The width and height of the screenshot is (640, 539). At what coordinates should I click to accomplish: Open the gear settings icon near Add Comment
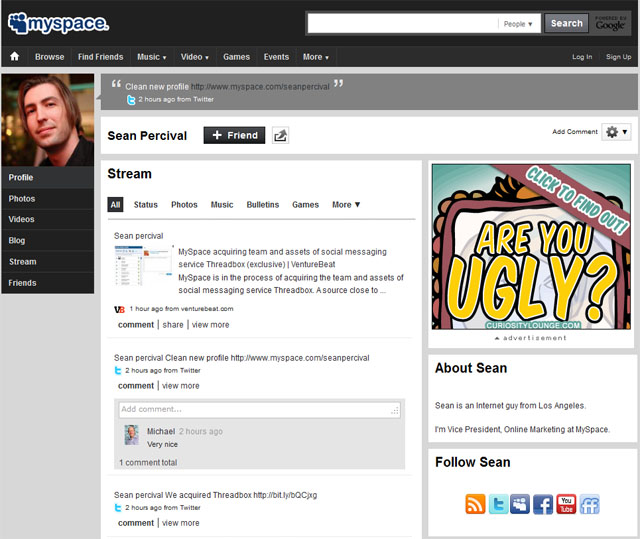pos(611,132)
